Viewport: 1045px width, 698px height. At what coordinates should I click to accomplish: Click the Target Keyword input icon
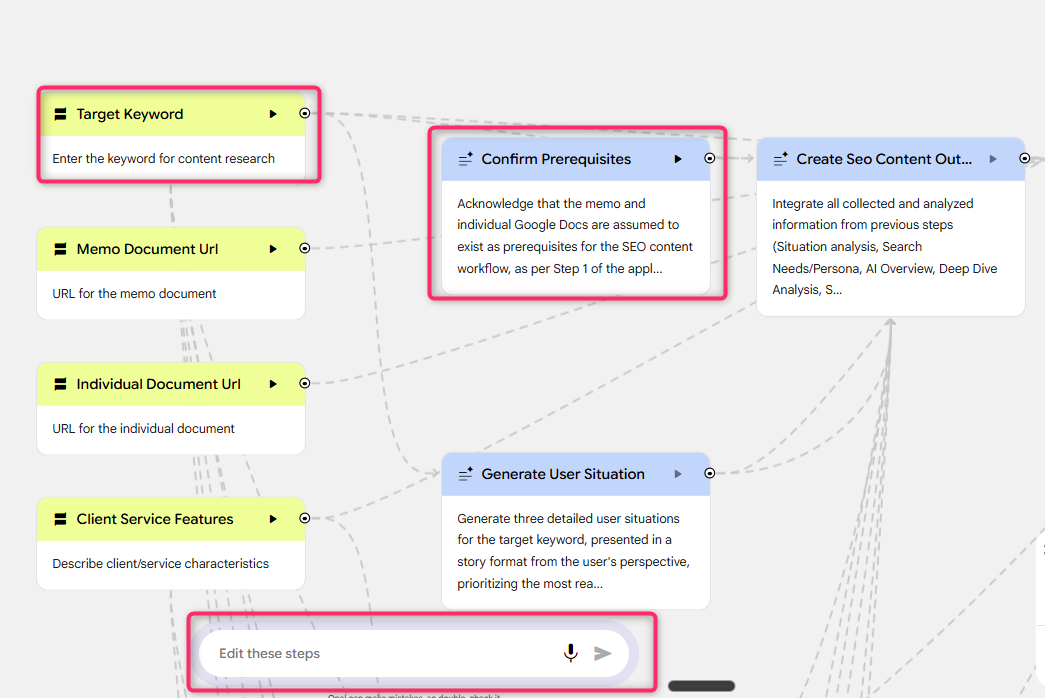[x=60, y=114]
